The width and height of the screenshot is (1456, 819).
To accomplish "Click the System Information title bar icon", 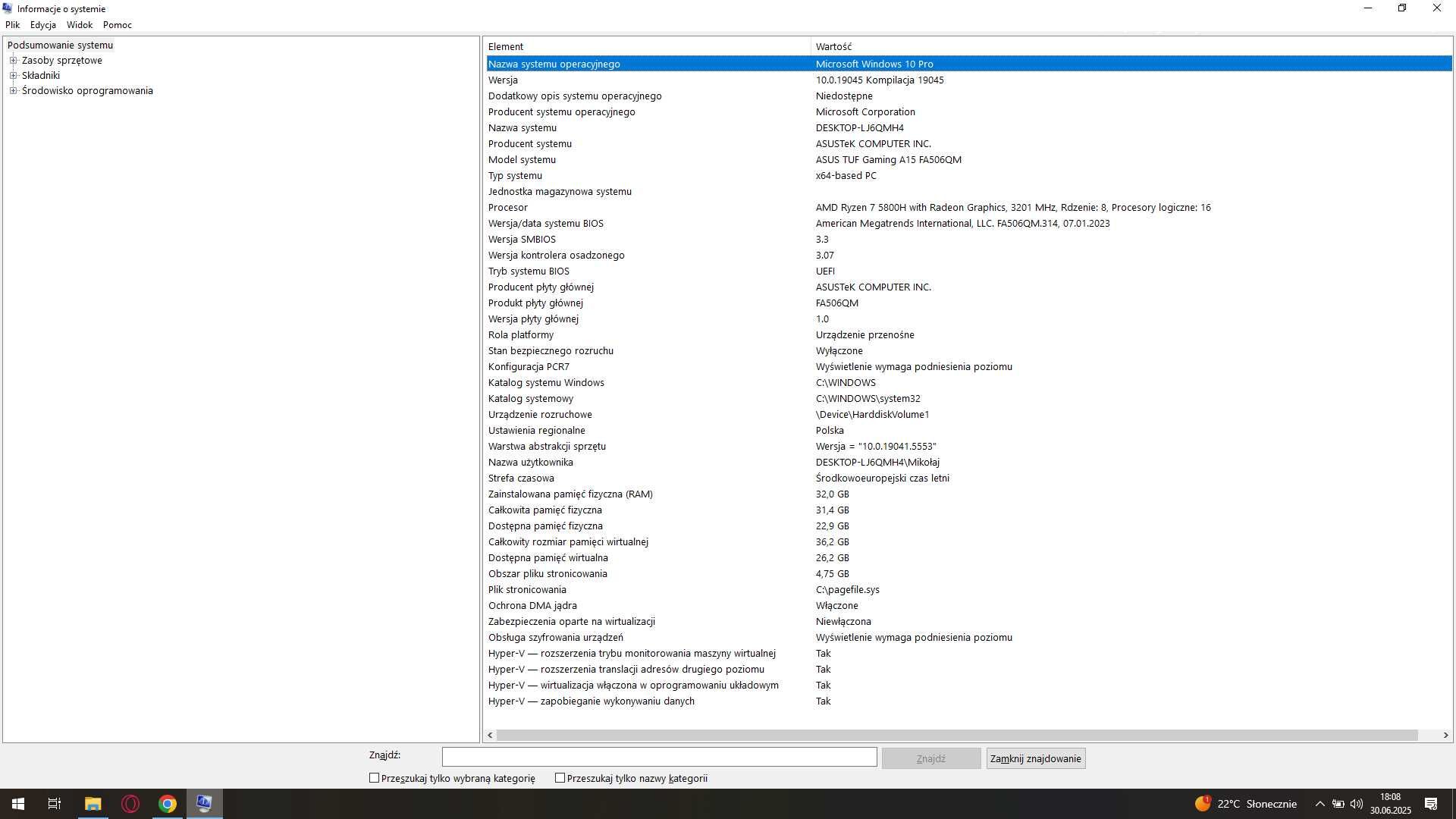I will [8, 8].
